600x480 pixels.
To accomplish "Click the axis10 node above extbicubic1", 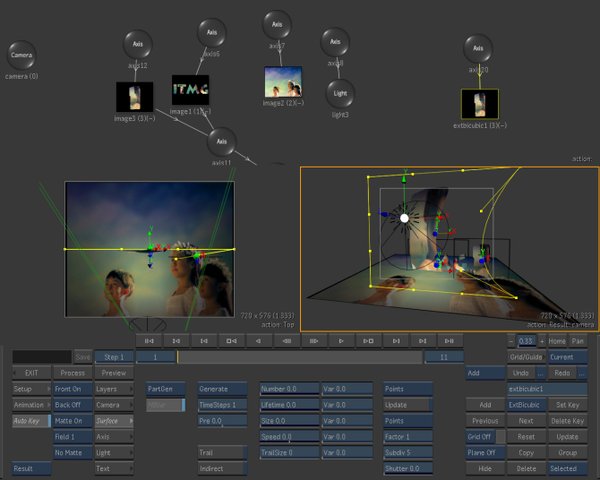I will (478, 48).
